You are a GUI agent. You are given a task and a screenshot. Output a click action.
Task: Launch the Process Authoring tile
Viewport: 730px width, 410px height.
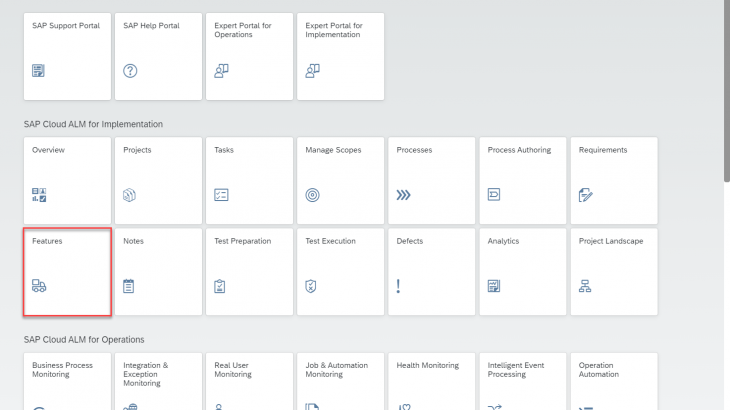(x=521, y=180)
